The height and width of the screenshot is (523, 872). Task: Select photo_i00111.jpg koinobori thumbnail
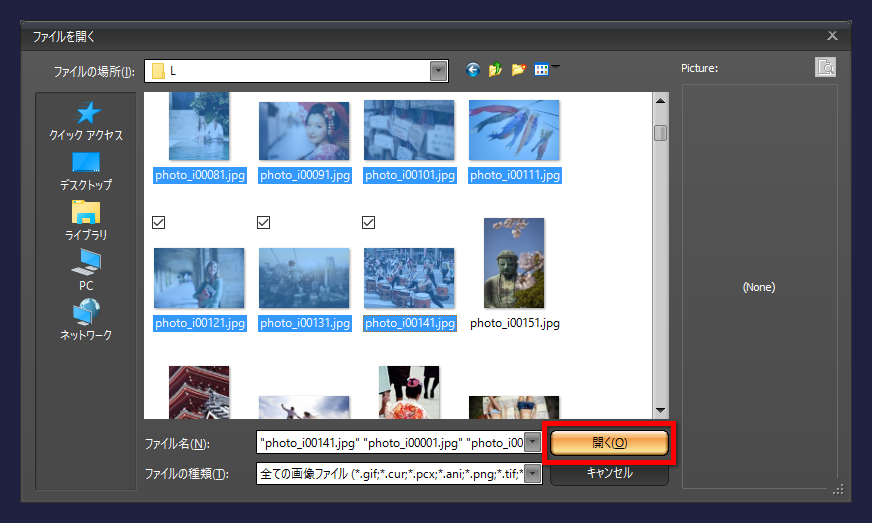point(514,130)
